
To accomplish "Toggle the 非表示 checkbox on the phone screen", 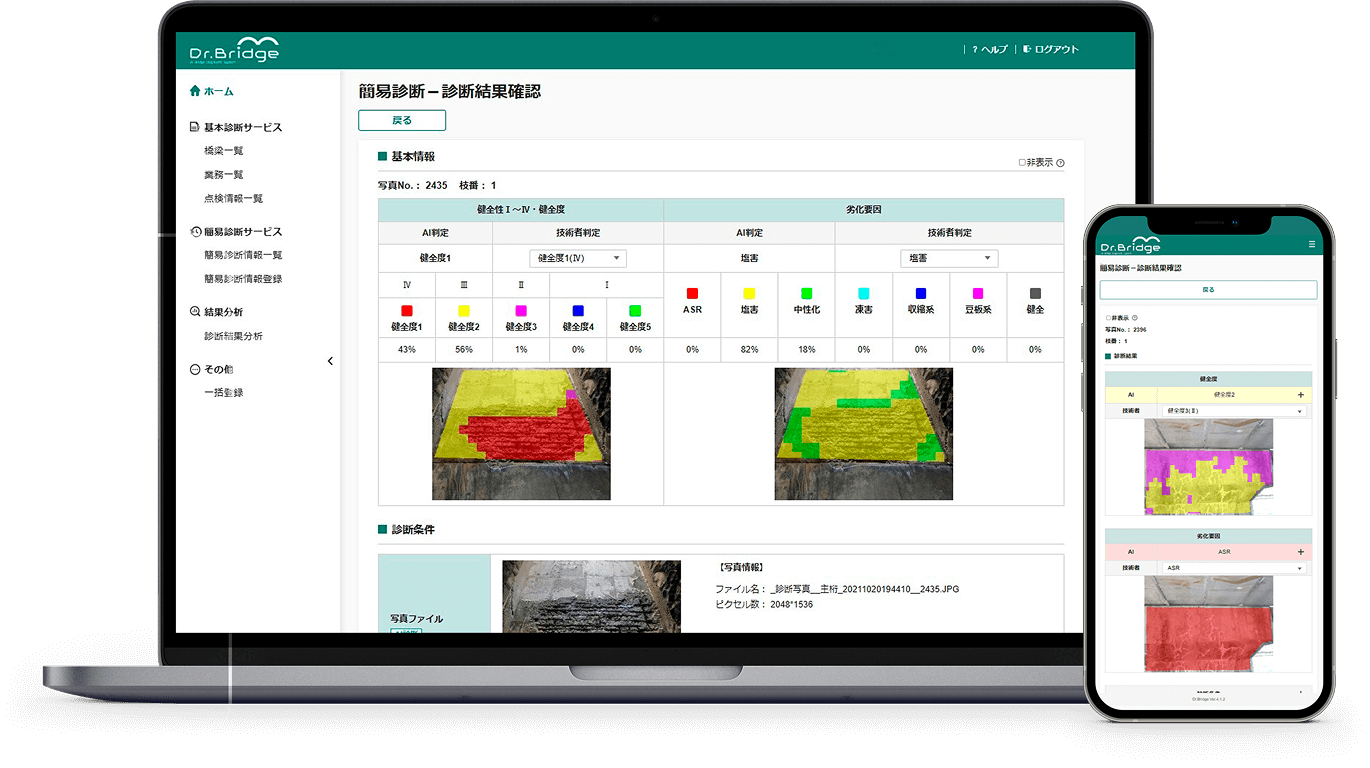I will tap(1107, 318).
